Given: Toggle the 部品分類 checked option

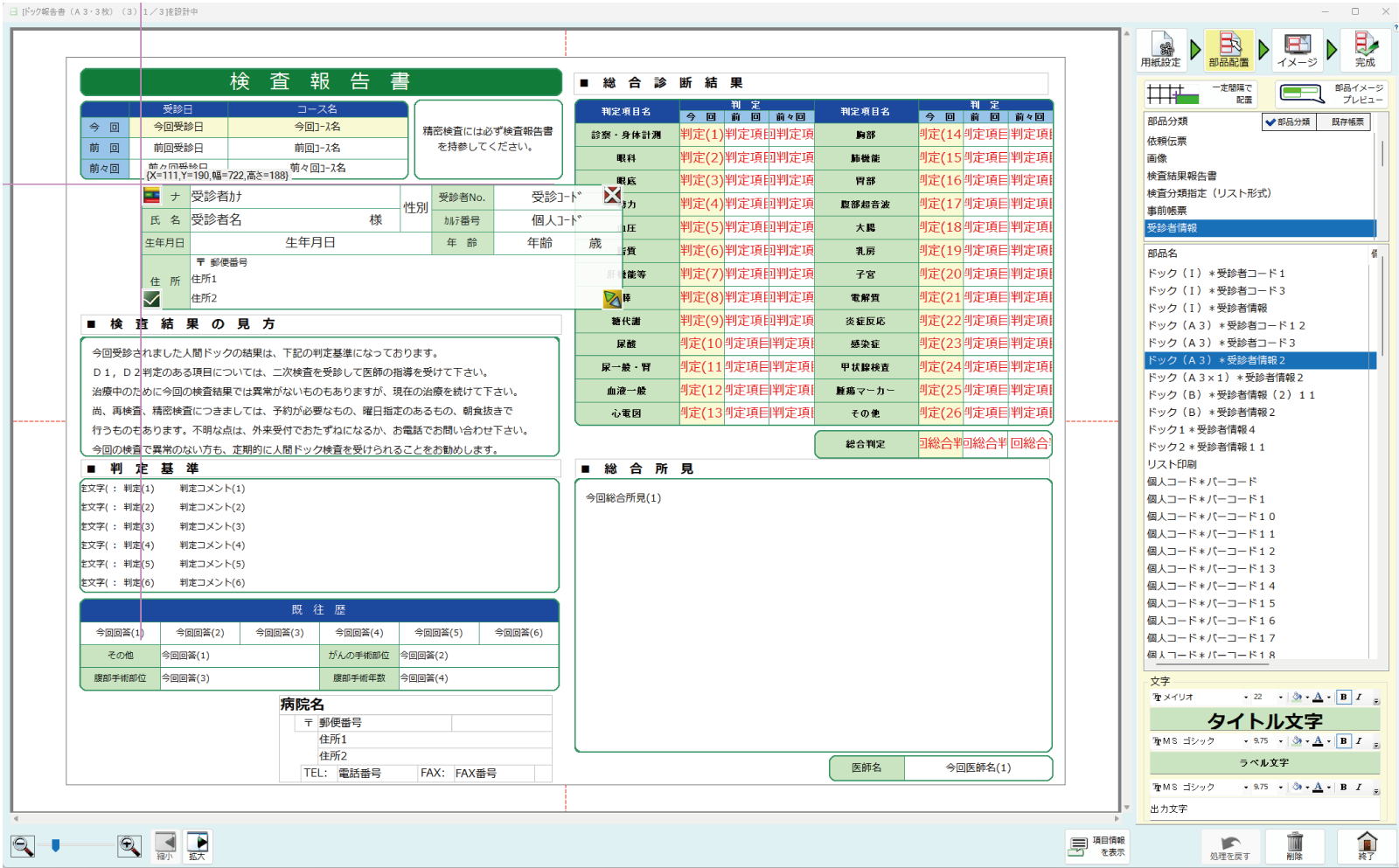Looking at the screenshot, I should coord(1290,122).
